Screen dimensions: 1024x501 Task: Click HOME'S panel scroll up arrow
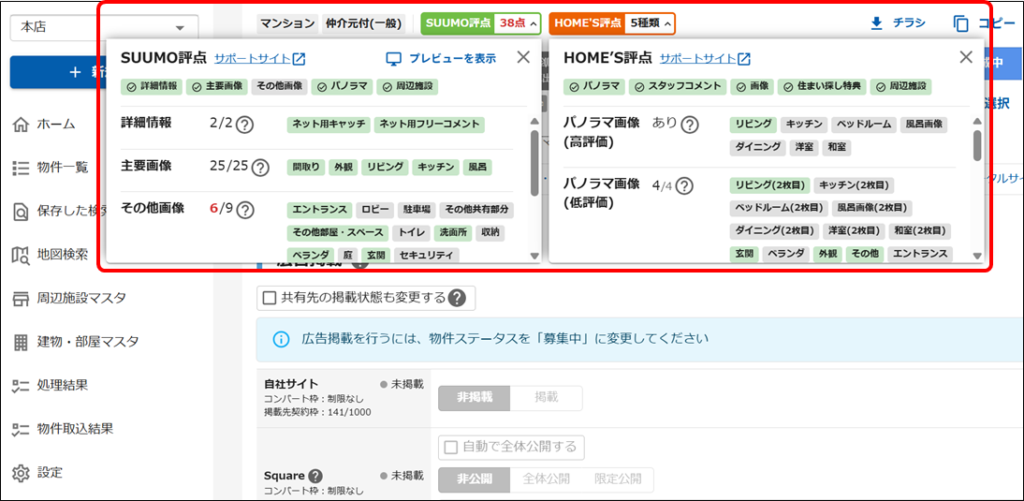point(977,121)
